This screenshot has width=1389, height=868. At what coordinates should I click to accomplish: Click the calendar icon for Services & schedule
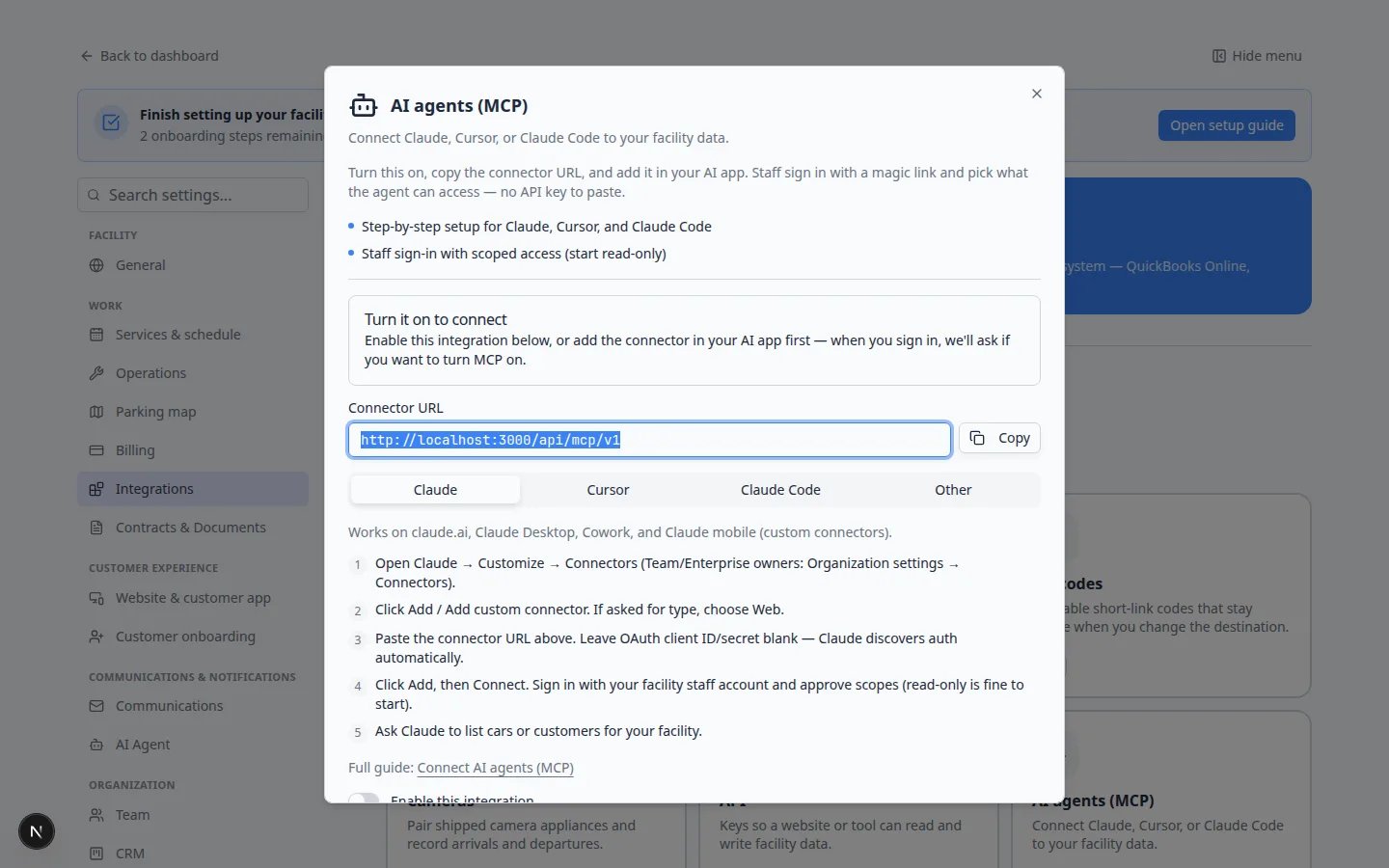coord(96,335)
